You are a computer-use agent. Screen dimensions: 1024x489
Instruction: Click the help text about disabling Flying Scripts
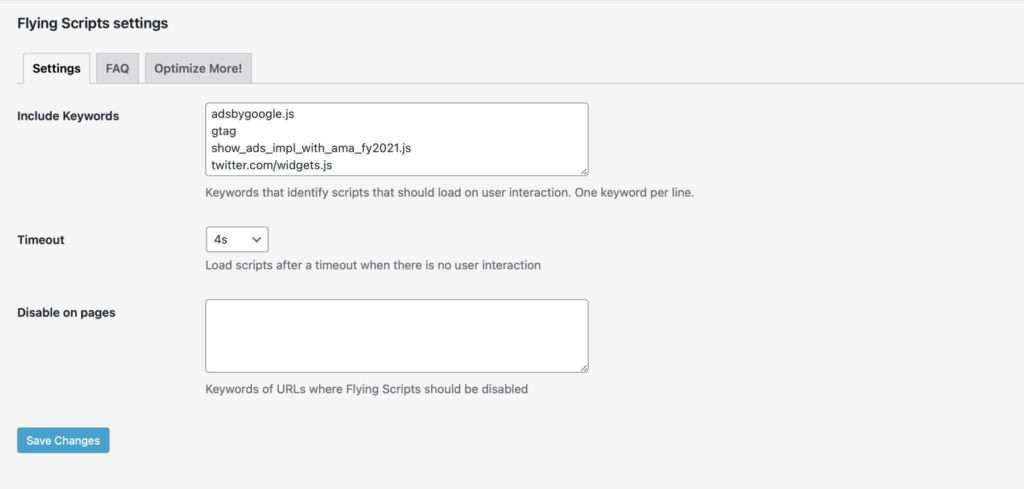point(366,388)
